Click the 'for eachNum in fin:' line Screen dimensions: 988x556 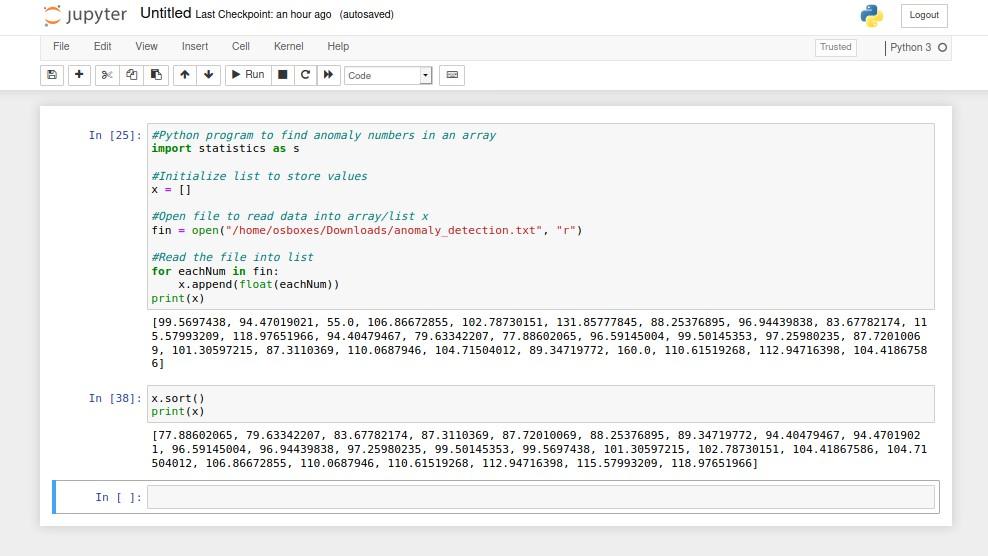click(x=214, y=271)
